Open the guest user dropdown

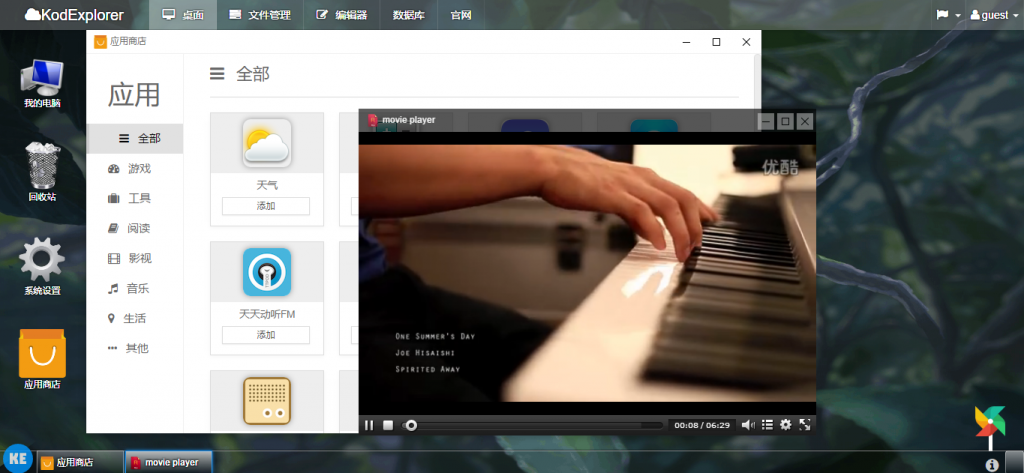pyautogui.click(x=995, y=15)
